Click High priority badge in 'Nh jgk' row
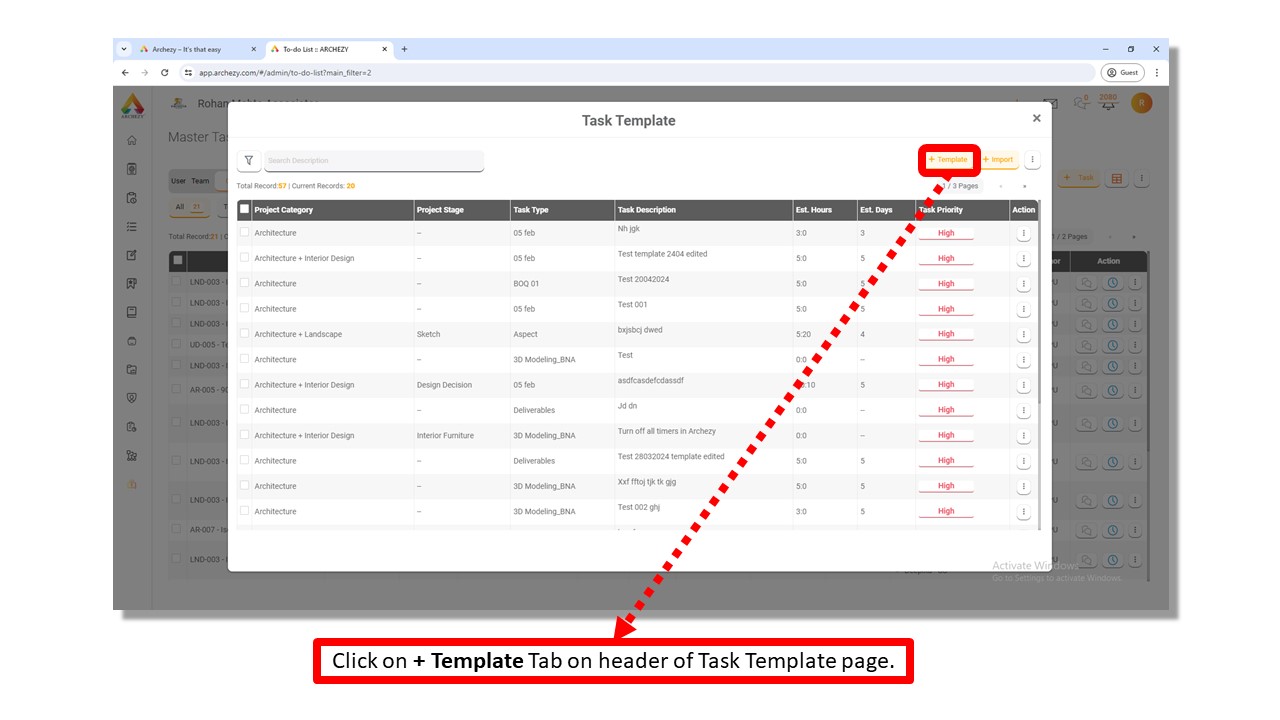The width and height of the screenshot is (1280, 720). [946, 233]
